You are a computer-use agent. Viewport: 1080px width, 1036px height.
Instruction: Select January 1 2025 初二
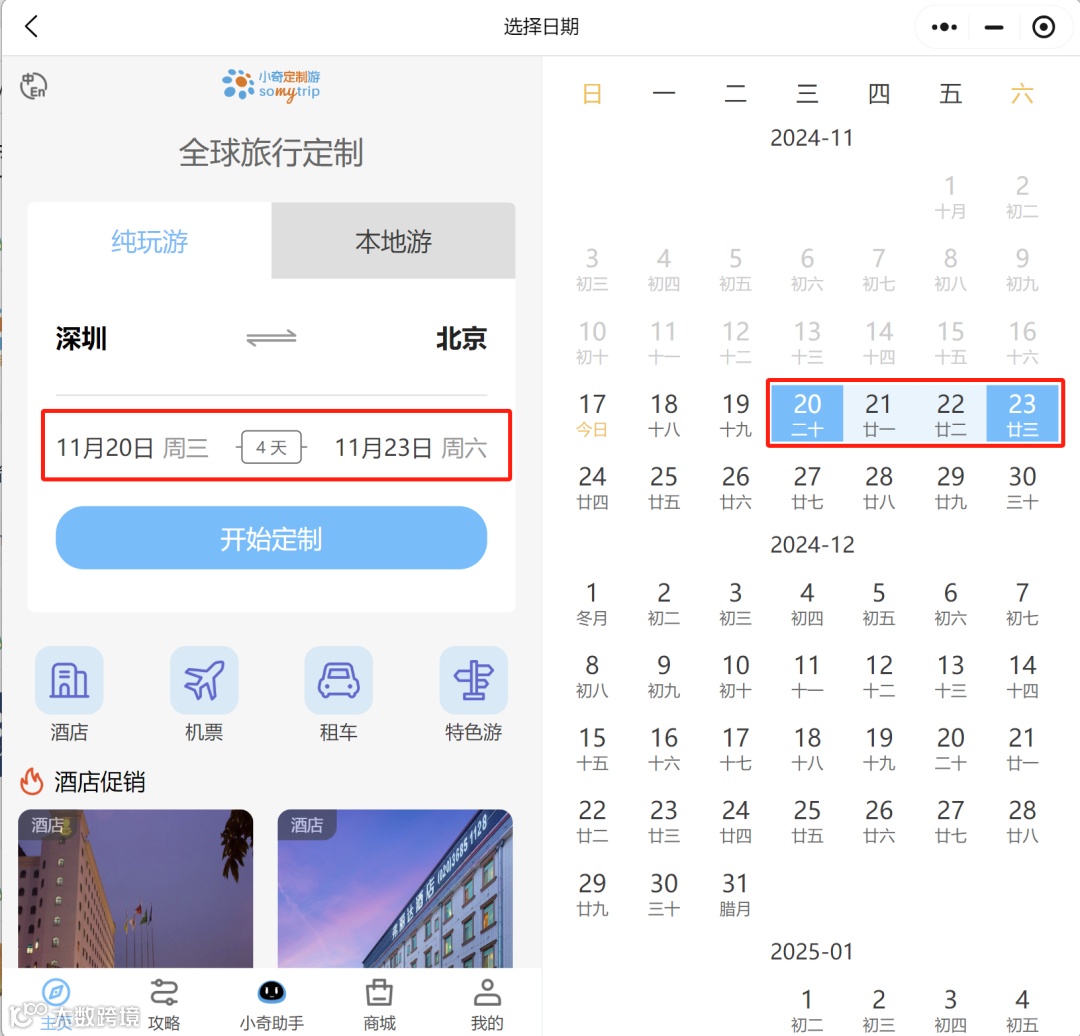pyautogui.click(x=807, y=1009)
